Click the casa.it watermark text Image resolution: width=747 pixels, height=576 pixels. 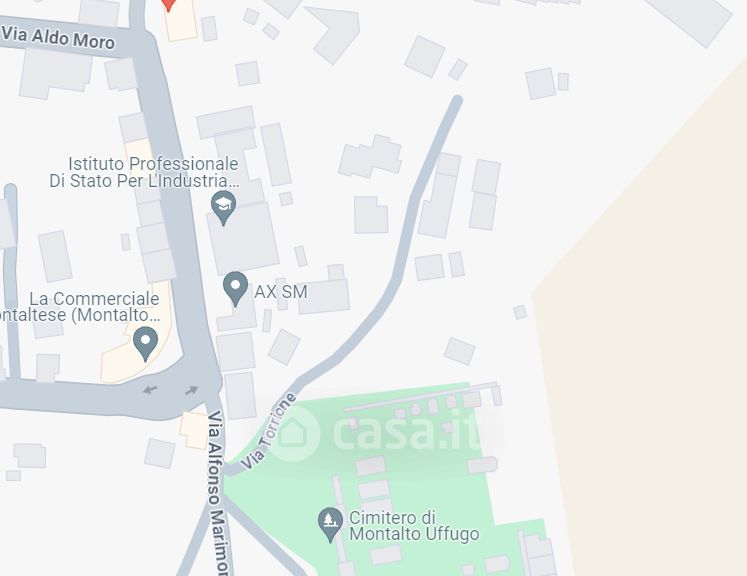(x=409, y=434)
